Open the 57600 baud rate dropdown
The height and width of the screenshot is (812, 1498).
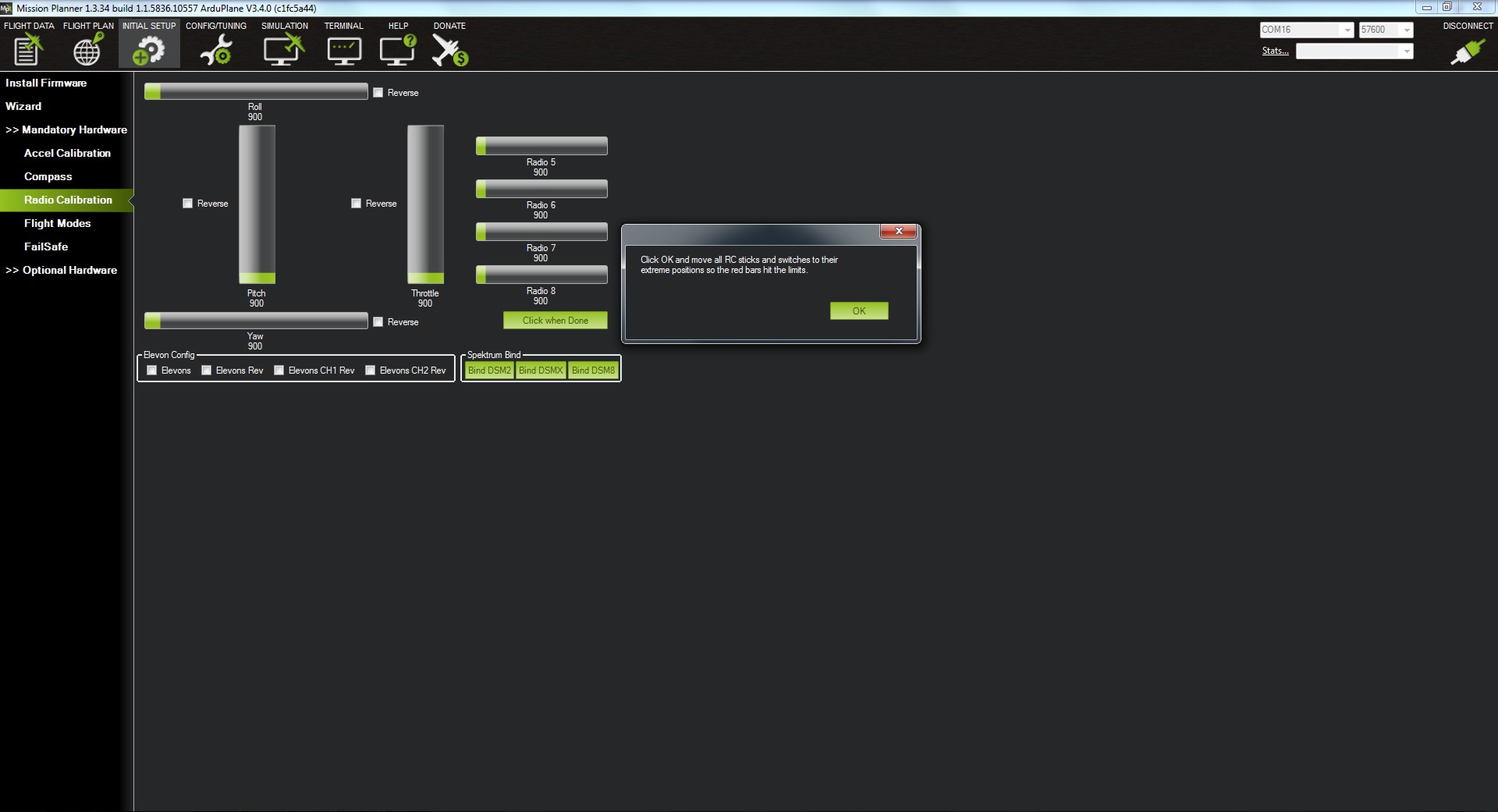(x=1406, y=30)
